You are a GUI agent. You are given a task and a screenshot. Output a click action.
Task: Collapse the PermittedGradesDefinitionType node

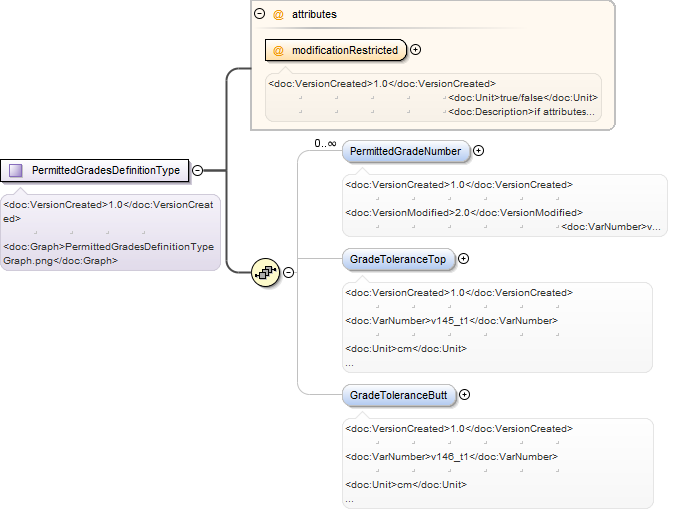coord(197,171)
